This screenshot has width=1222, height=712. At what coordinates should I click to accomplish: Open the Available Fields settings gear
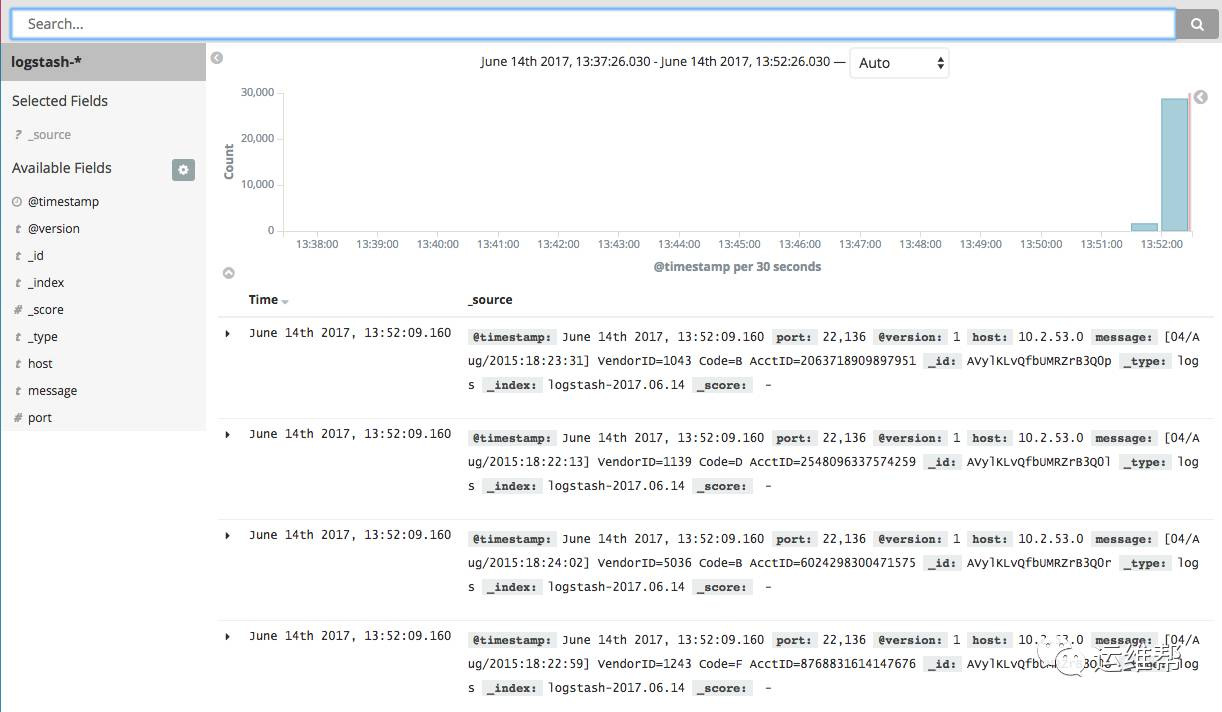(x=183, y=170)
